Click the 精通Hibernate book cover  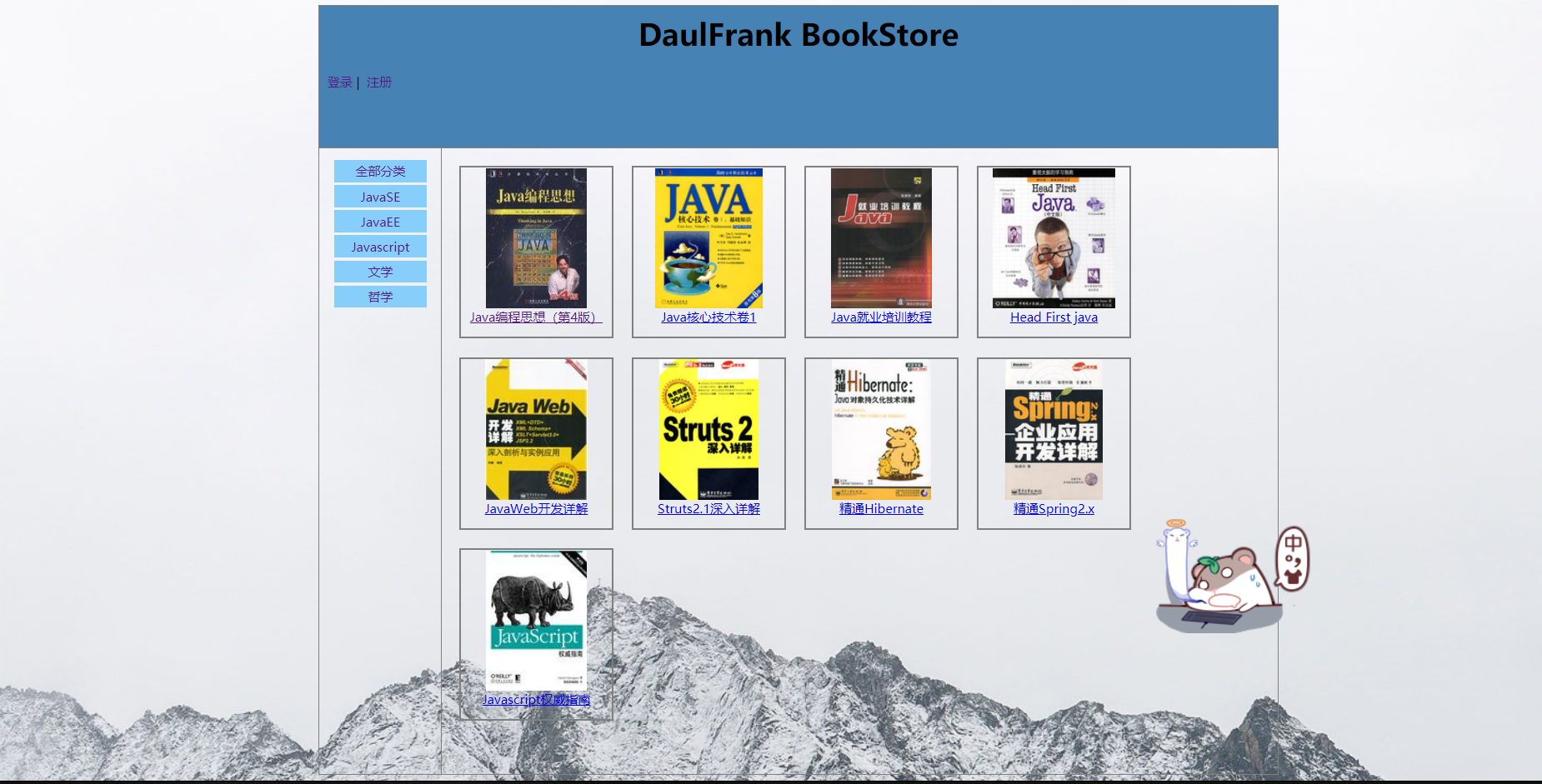tap(881, 430)
